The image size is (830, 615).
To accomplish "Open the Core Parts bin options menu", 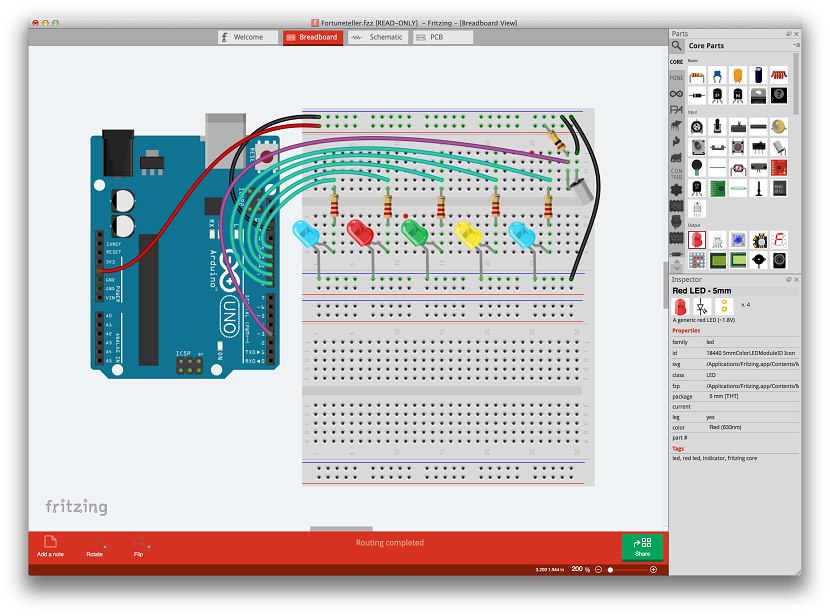I will 796,46.
